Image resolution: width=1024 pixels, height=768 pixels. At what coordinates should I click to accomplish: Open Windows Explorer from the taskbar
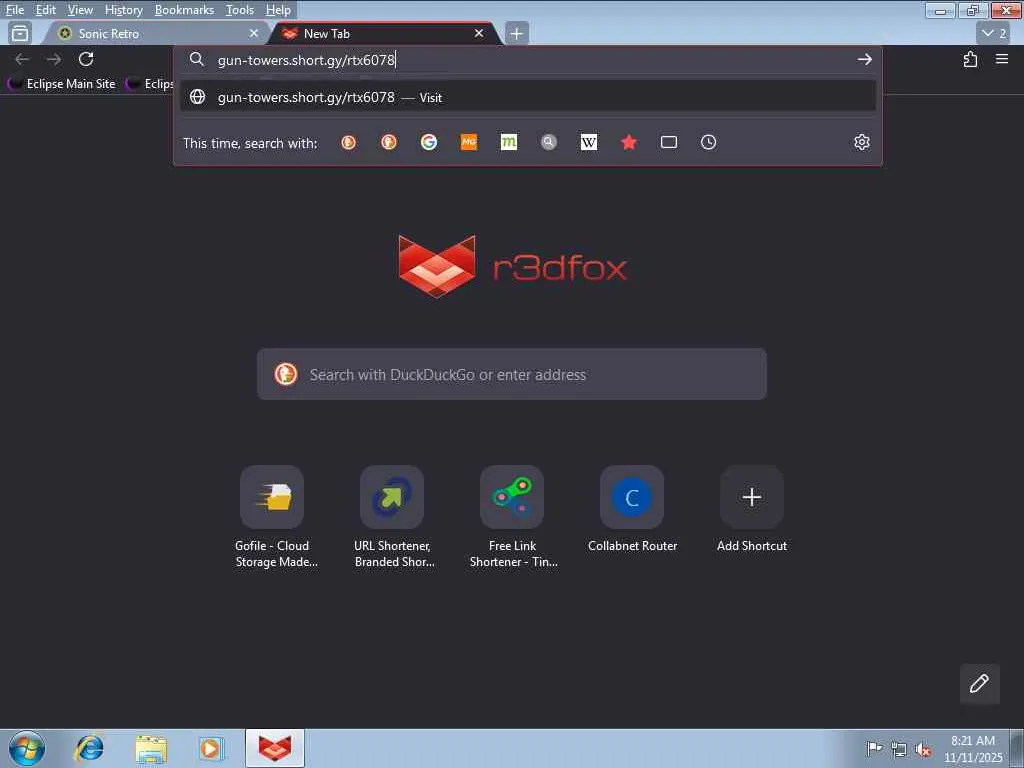tap(151, 748)
